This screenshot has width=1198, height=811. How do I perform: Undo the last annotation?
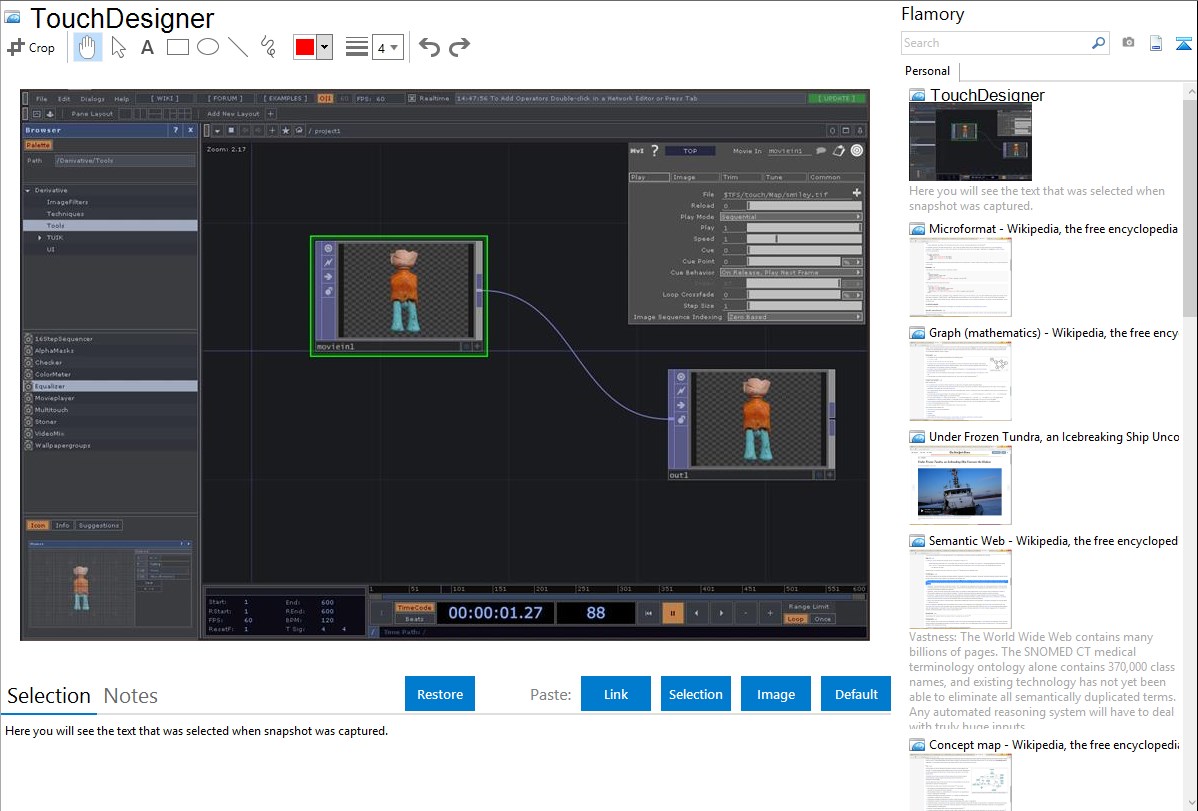pyautogui.click(x=429, y=47)
